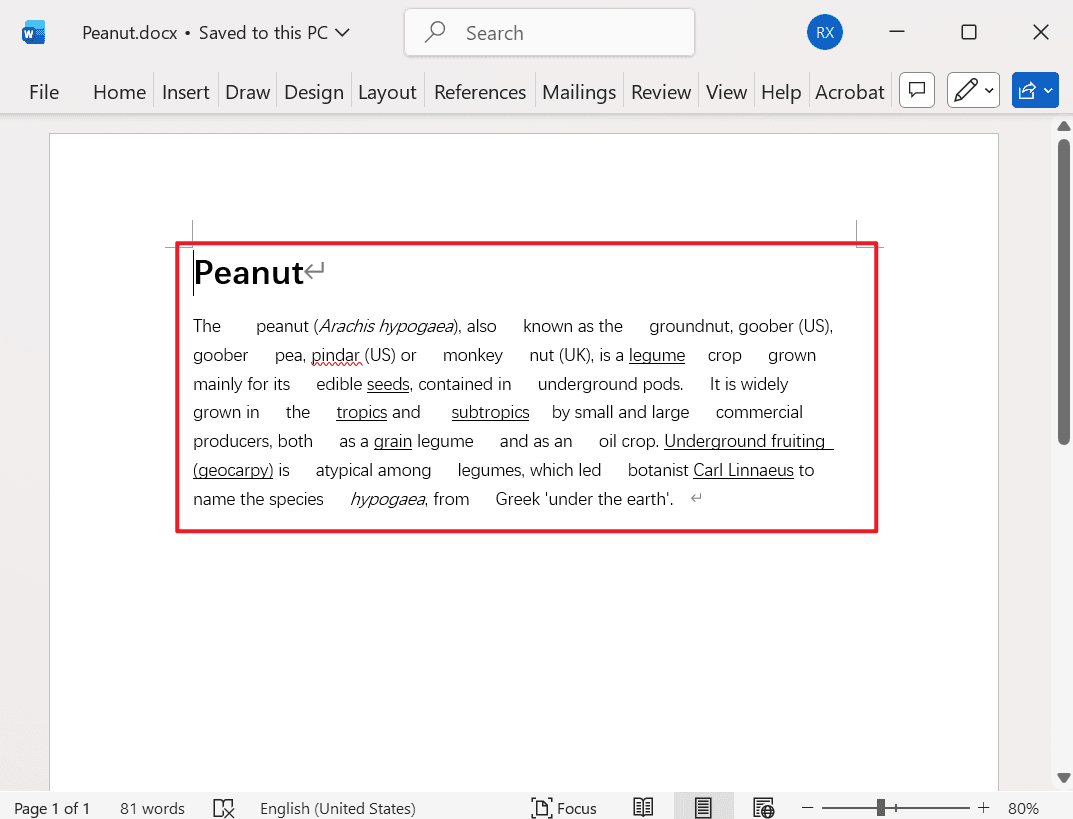Screen dimensions: 1073x819
Task: Click the zoom in plus button
Action: pyautogui.click(x=983, y=808)
